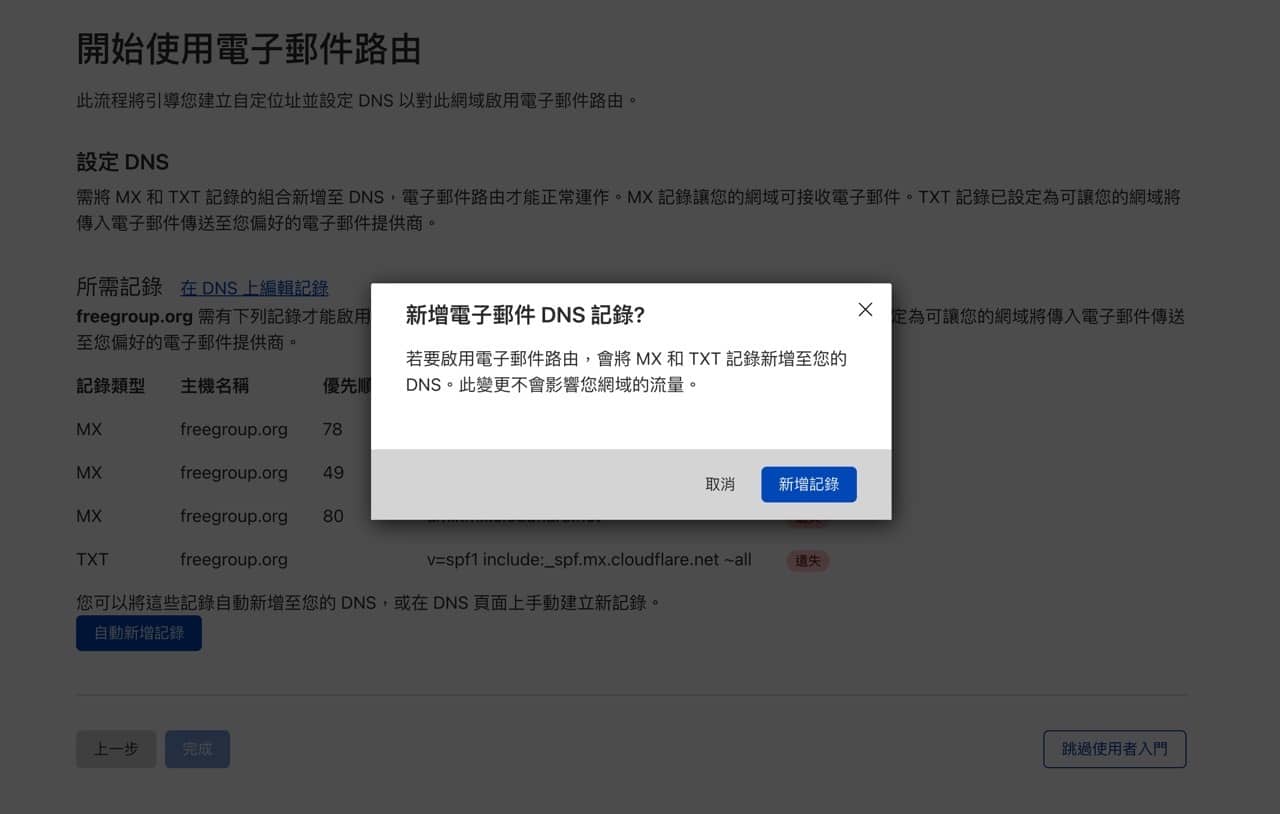Click 設定 DNS section heading
Viewport: 1280px width, 814px height.
(x=123, y=162)
